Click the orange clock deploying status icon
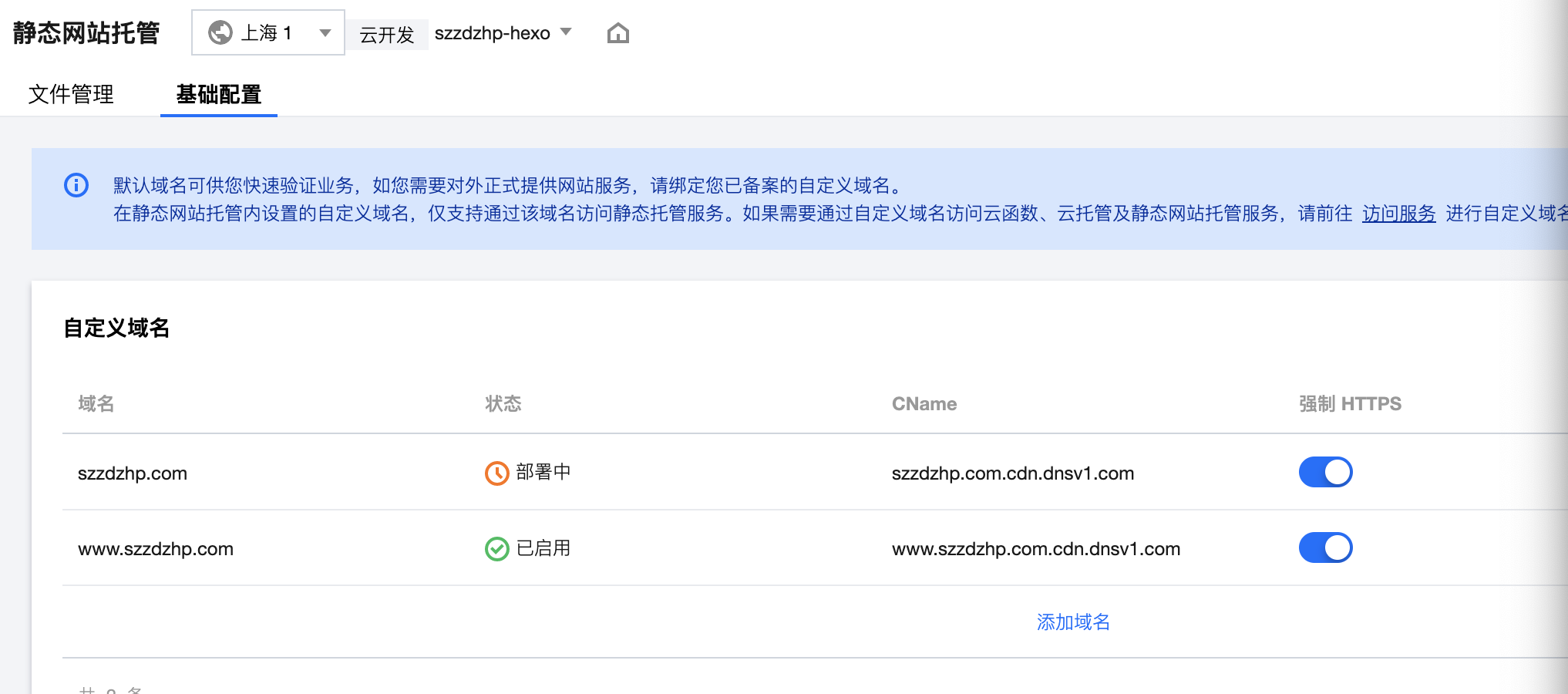 coord(497,473)
